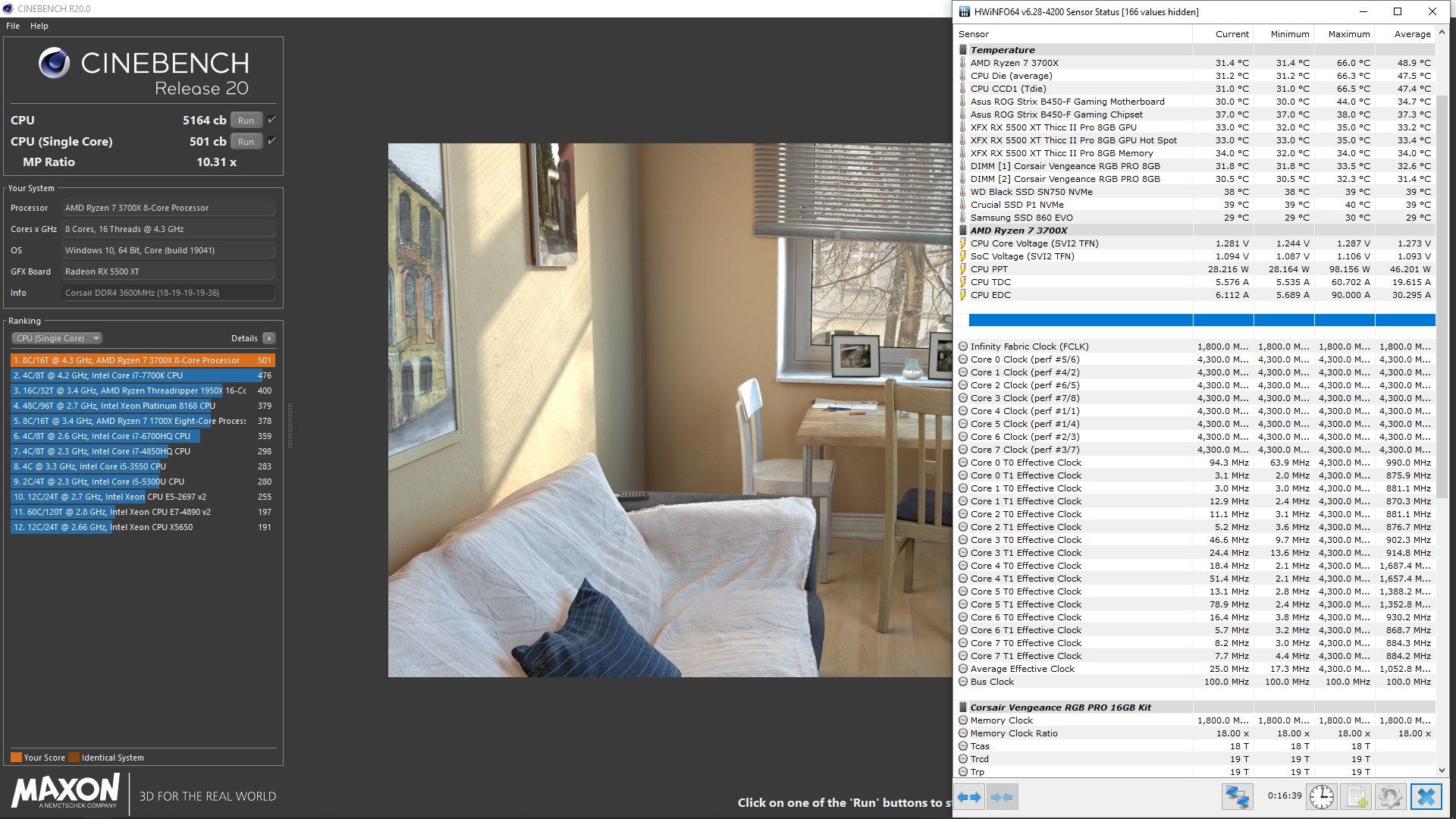Open the HWiNFO remote network monitoring icon
The height and width of the screenshot is (819, 1456).
[x=1237, y=797]
